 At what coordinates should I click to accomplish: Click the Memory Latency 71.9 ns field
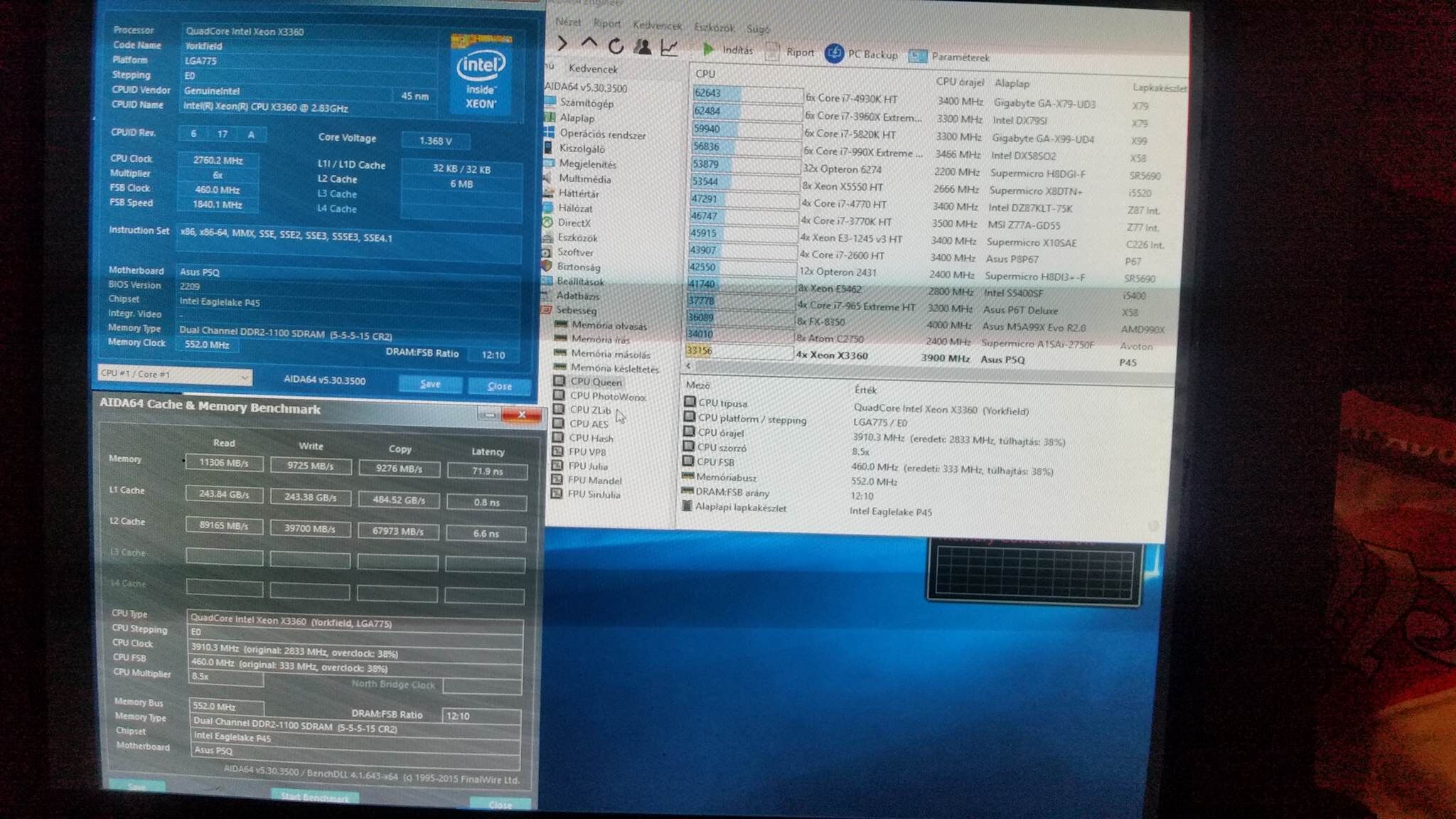click(487, 471)
